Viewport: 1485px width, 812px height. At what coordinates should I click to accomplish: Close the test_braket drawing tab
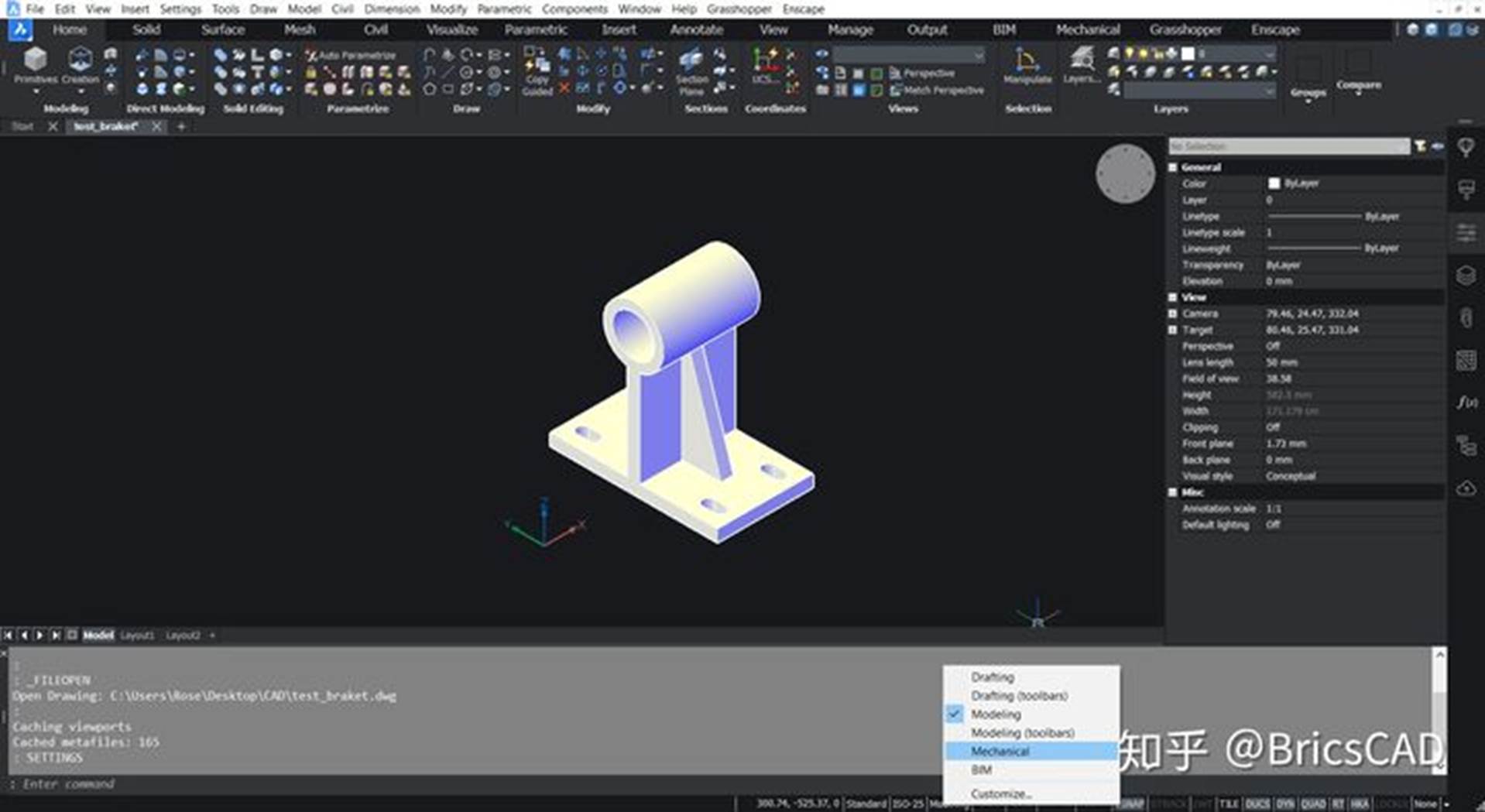(156, 126)
